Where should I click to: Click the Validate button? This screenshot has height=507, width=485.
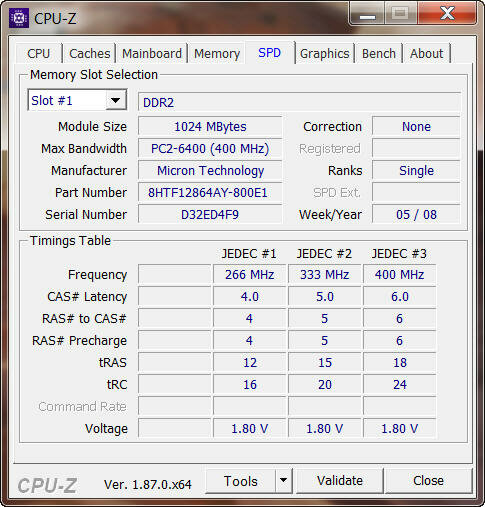coord(340,481)
